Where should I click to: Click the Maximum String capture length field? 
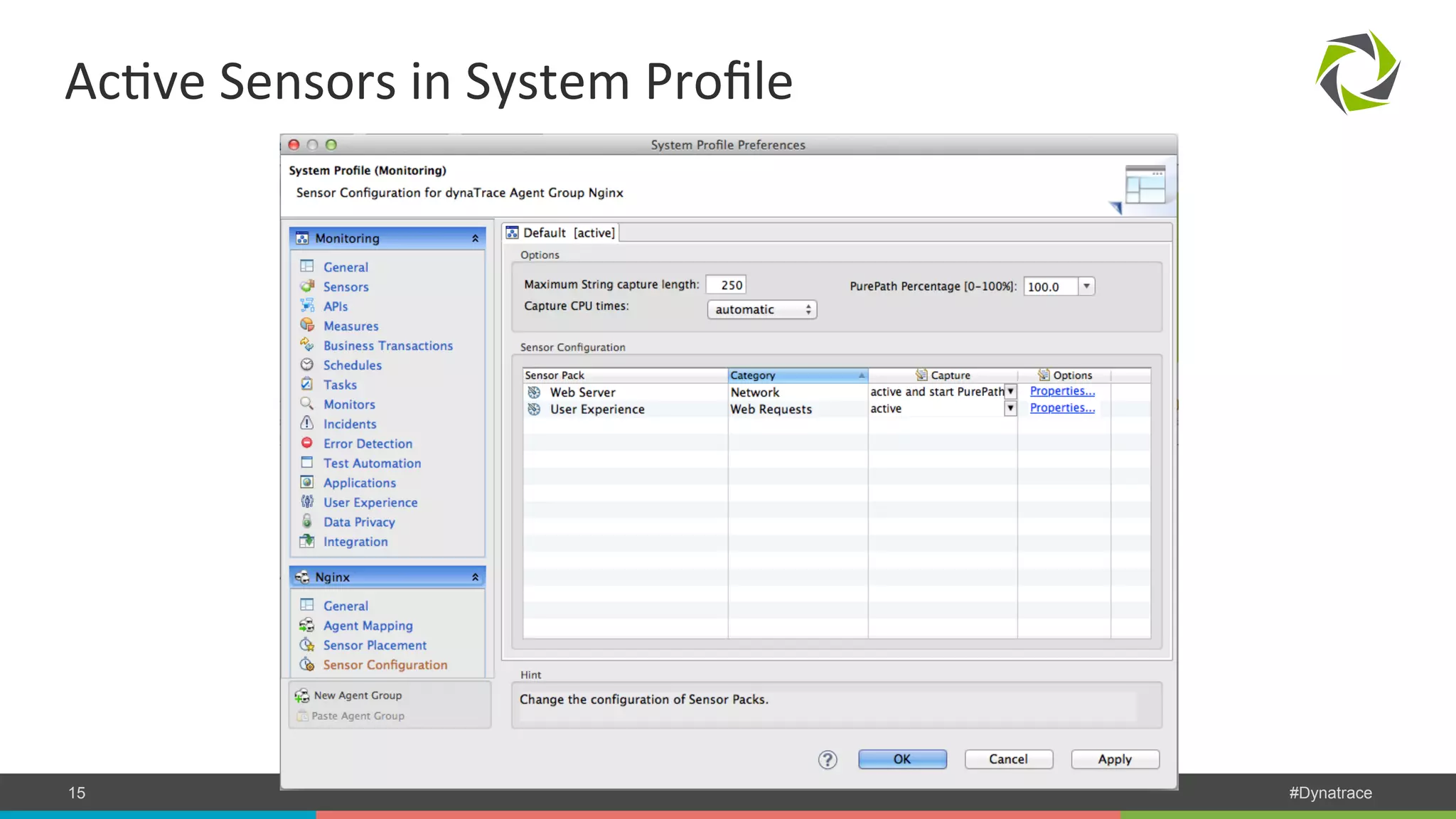[726, 285]
